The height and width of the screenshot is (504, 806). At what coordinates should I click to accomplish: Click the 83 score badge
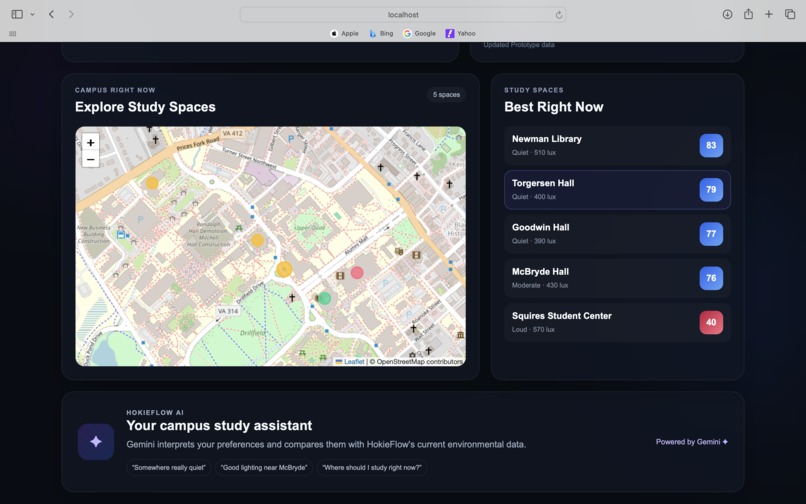pos(711,145)
